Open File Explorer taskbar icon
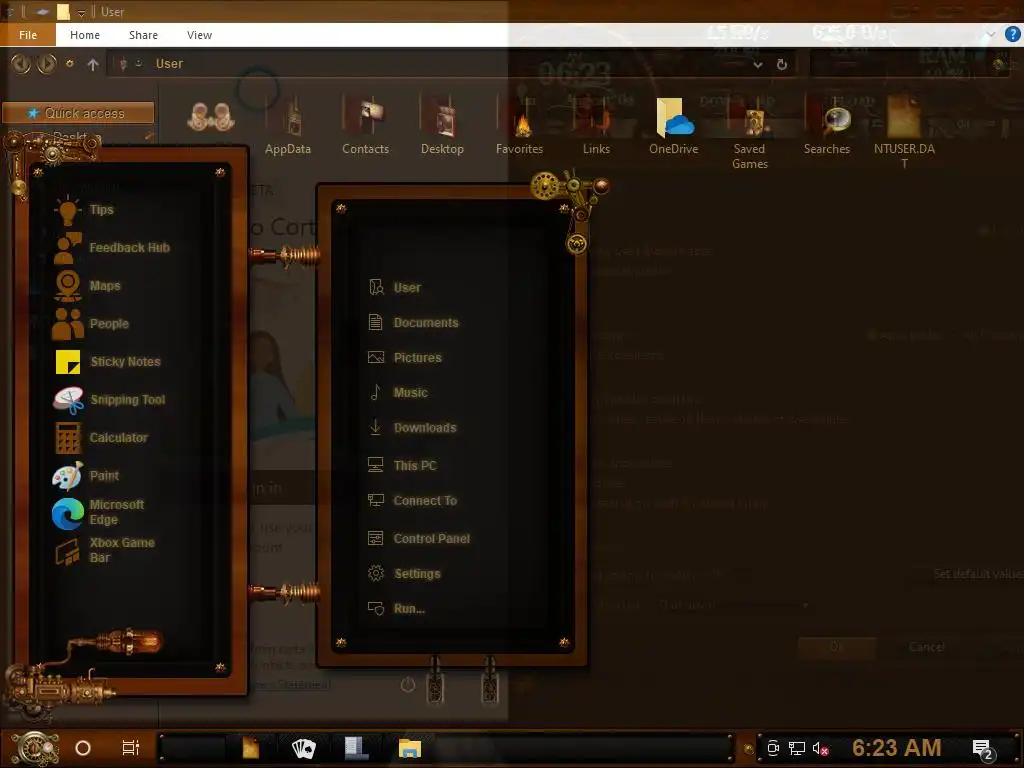 pos(410,748)
